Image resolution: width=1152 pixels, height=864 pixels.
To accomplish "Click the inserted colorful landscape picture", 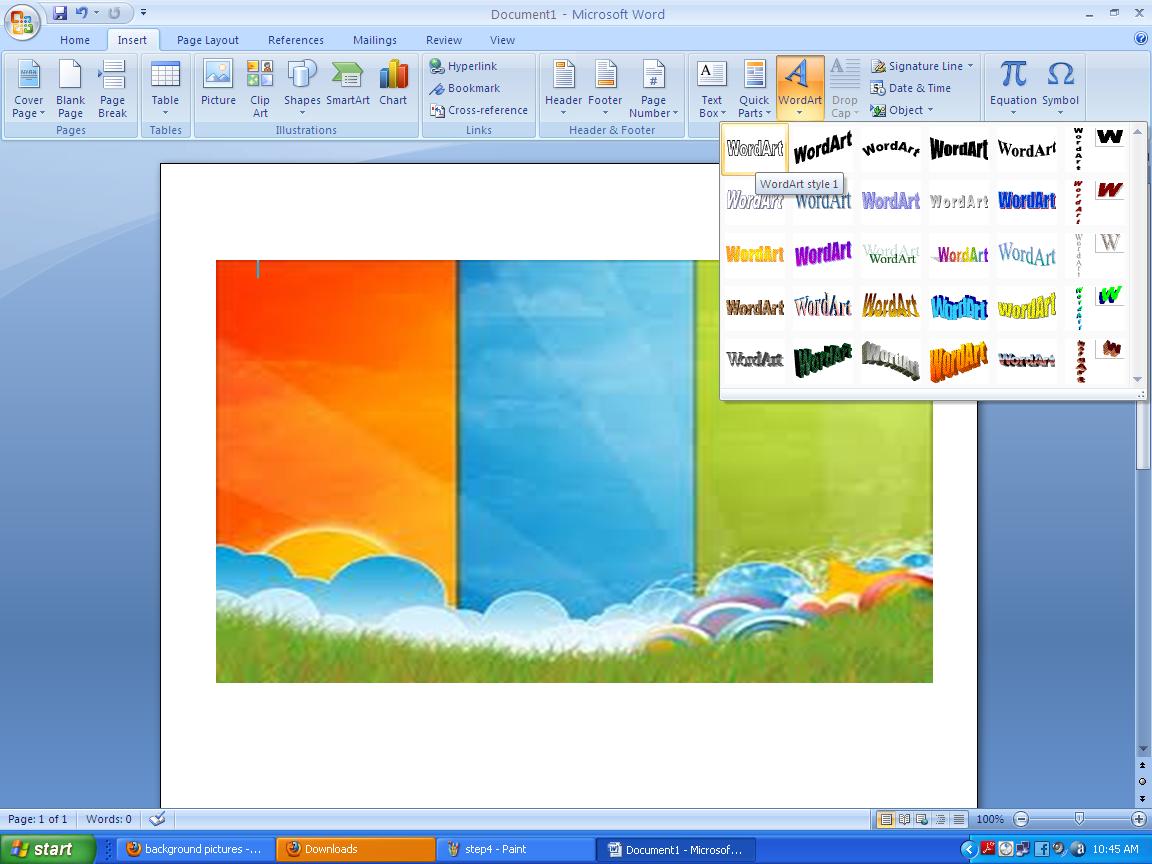I will 574,471.
